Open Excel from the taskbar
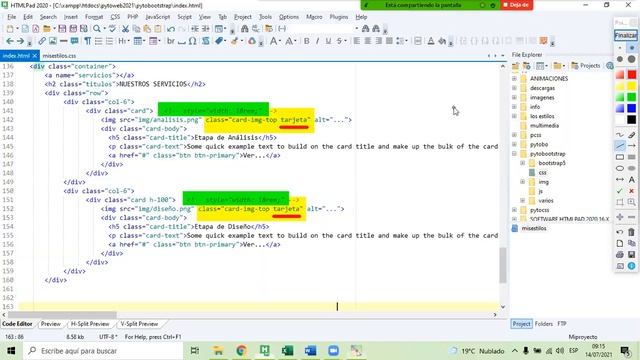 [x=287, y=351]
